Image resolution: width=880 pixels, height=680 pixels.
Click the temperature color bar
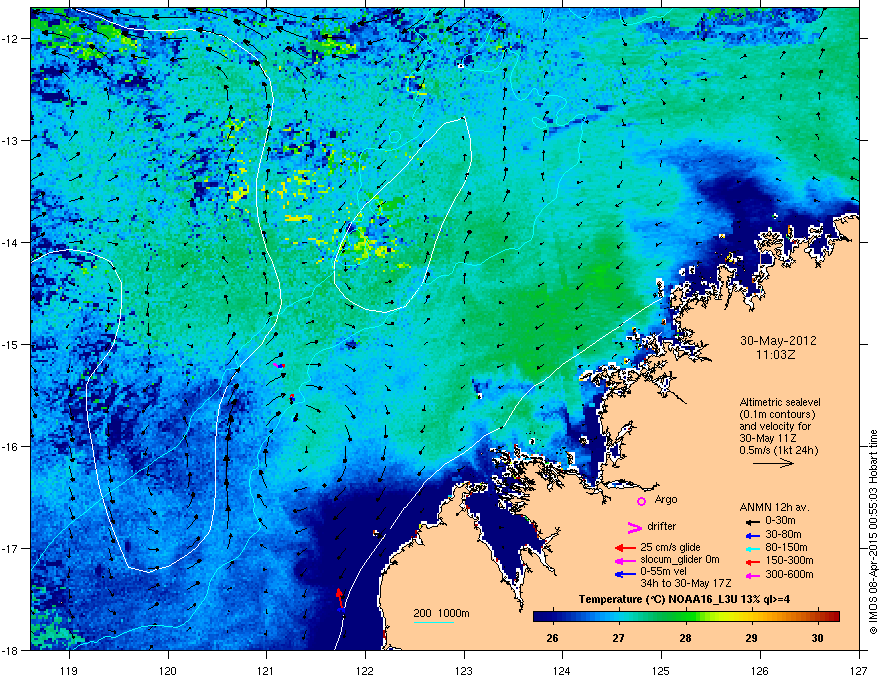686,617
